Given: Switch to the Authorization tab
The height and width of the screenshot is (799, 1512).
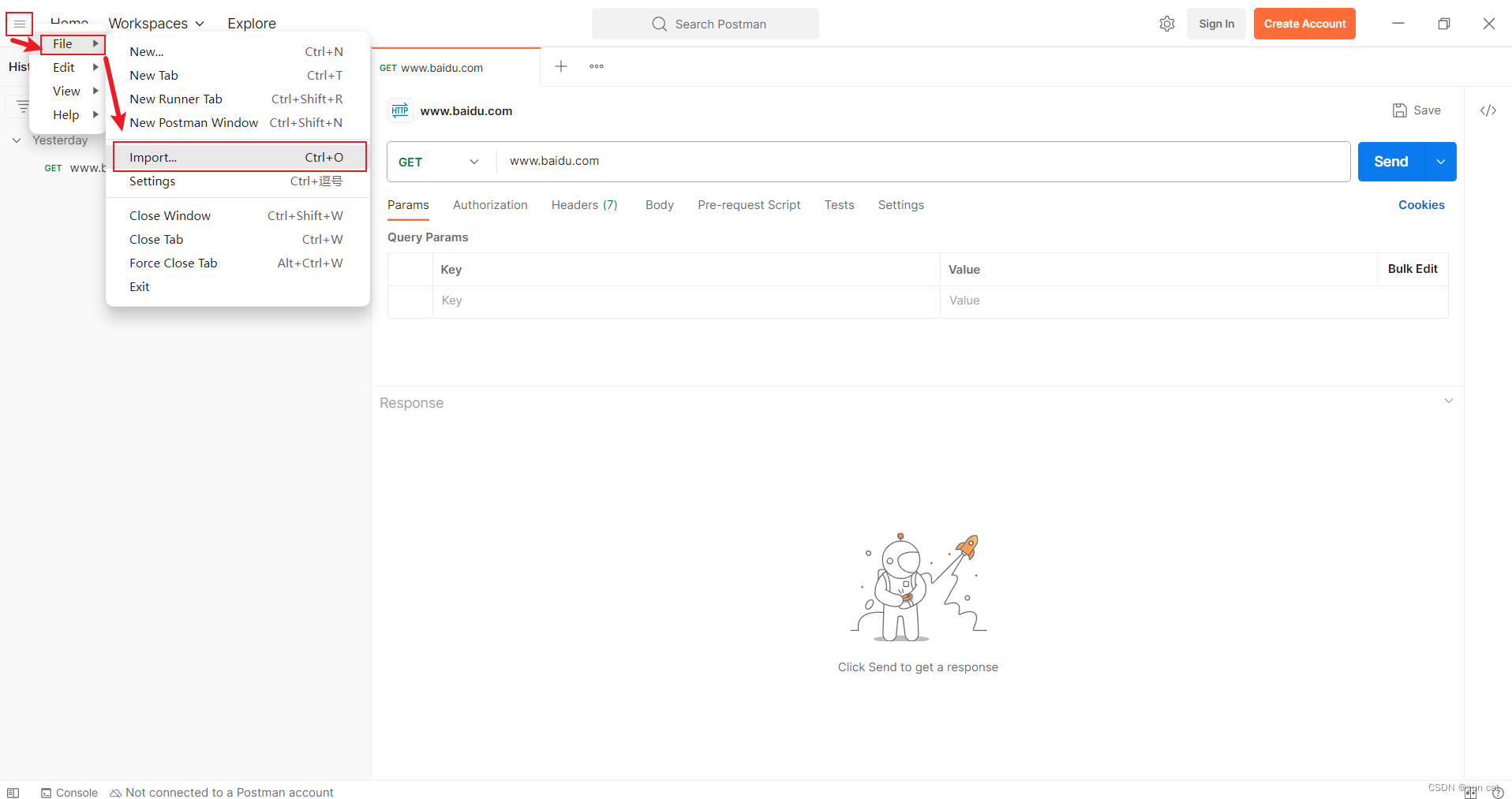Looking at the screenshot, I should click(x=490, y=205).
